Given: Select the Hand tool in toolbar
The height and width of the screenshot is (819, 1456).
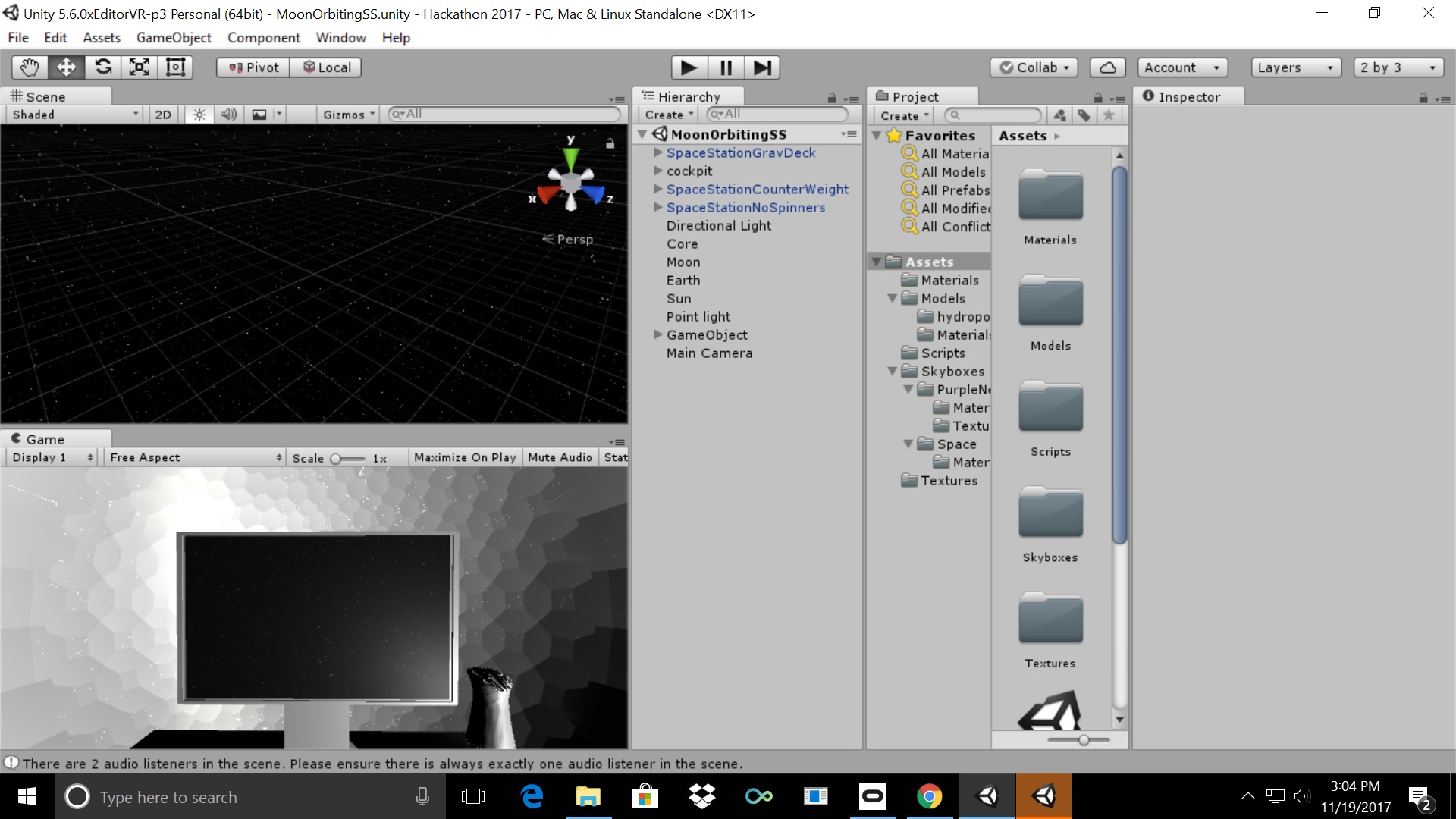Looking at the screenshot, I should tap(30, 67).
